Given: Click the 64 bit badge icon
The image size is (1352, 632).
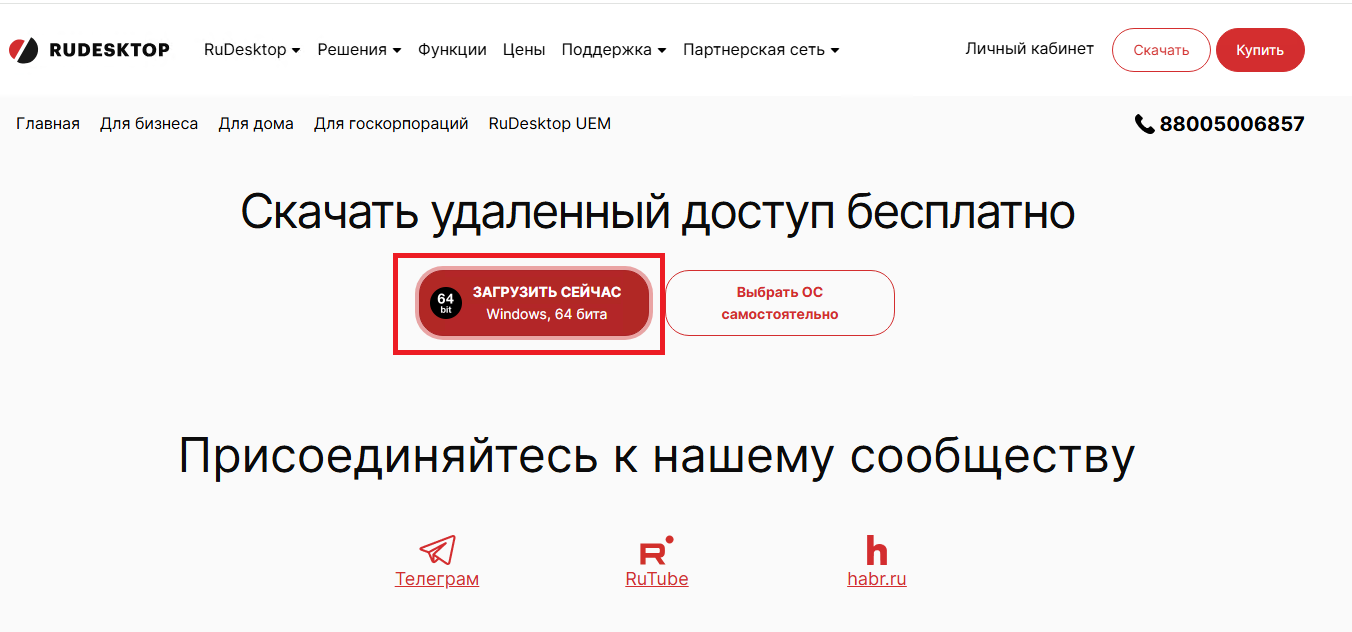Looking at the screenshot, I should coord(446,303).
